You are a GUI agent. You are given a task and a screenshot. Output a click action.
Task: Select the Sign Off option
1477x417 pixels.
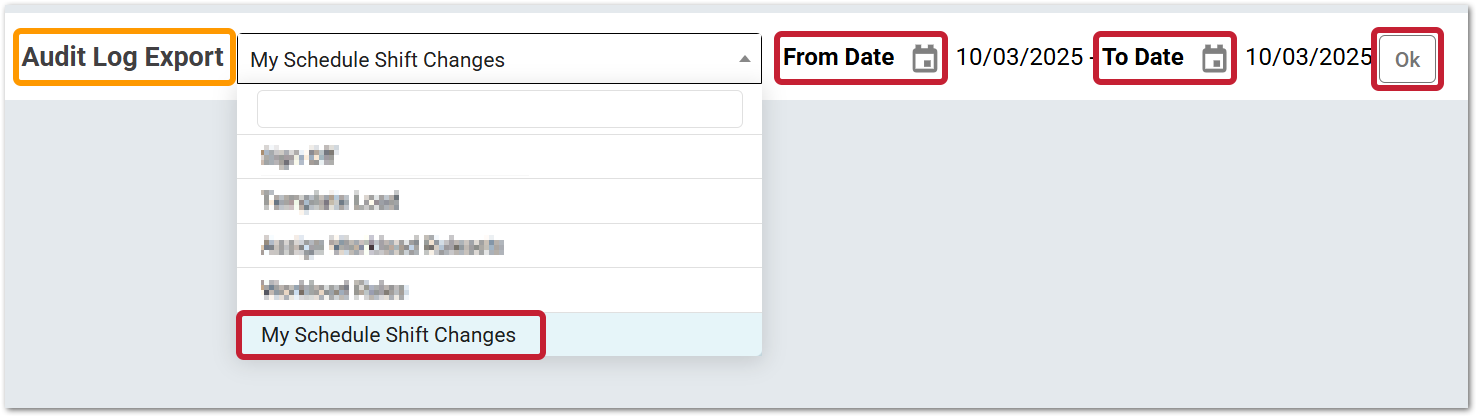point(500,157)
